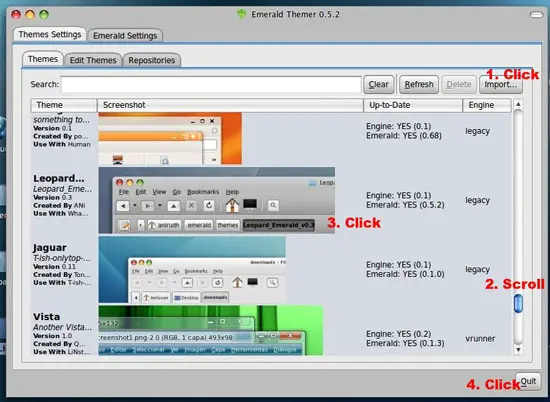Image resolution: width=550 pixels, height=402 pixels.
Task: Click the greyed-out Delete button
Action: point(459,85)
